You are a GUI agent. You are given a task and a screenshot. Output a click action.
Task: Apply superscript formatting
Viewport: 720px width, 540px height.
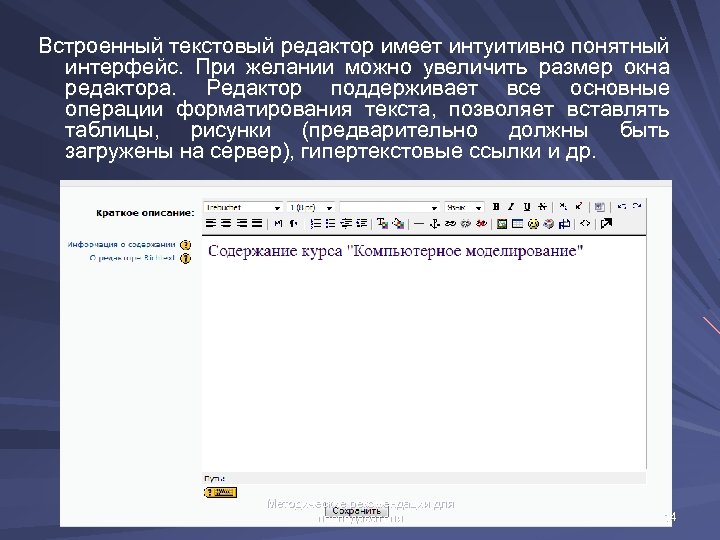pyautogui.click(x=579, y=207)
